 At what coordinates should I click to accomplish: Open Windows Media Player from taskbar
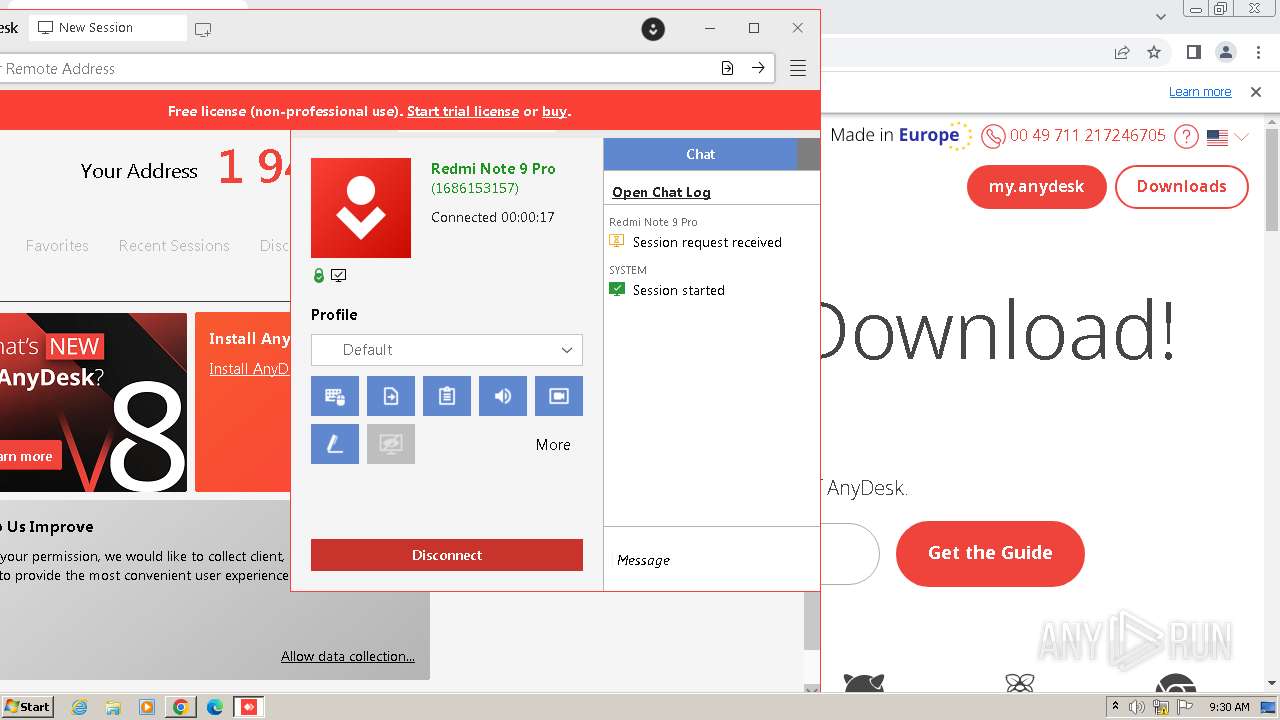(147, 707)
